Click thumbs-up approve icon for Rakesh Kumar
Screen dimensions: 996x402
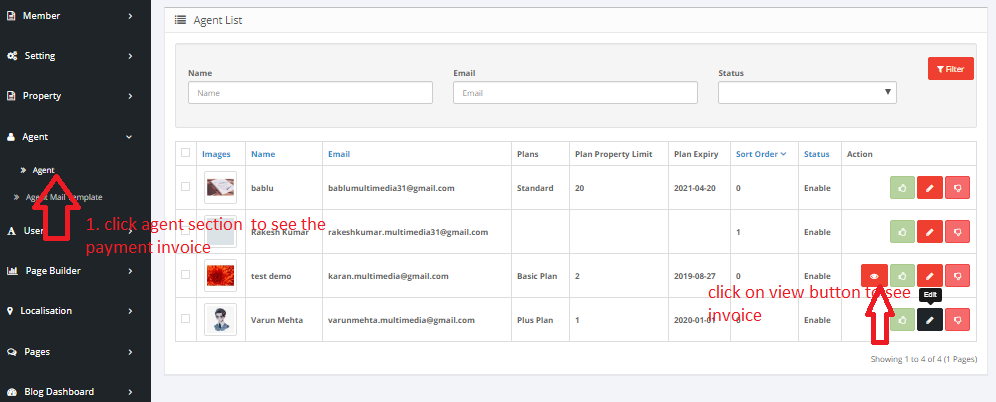[903, 232]
